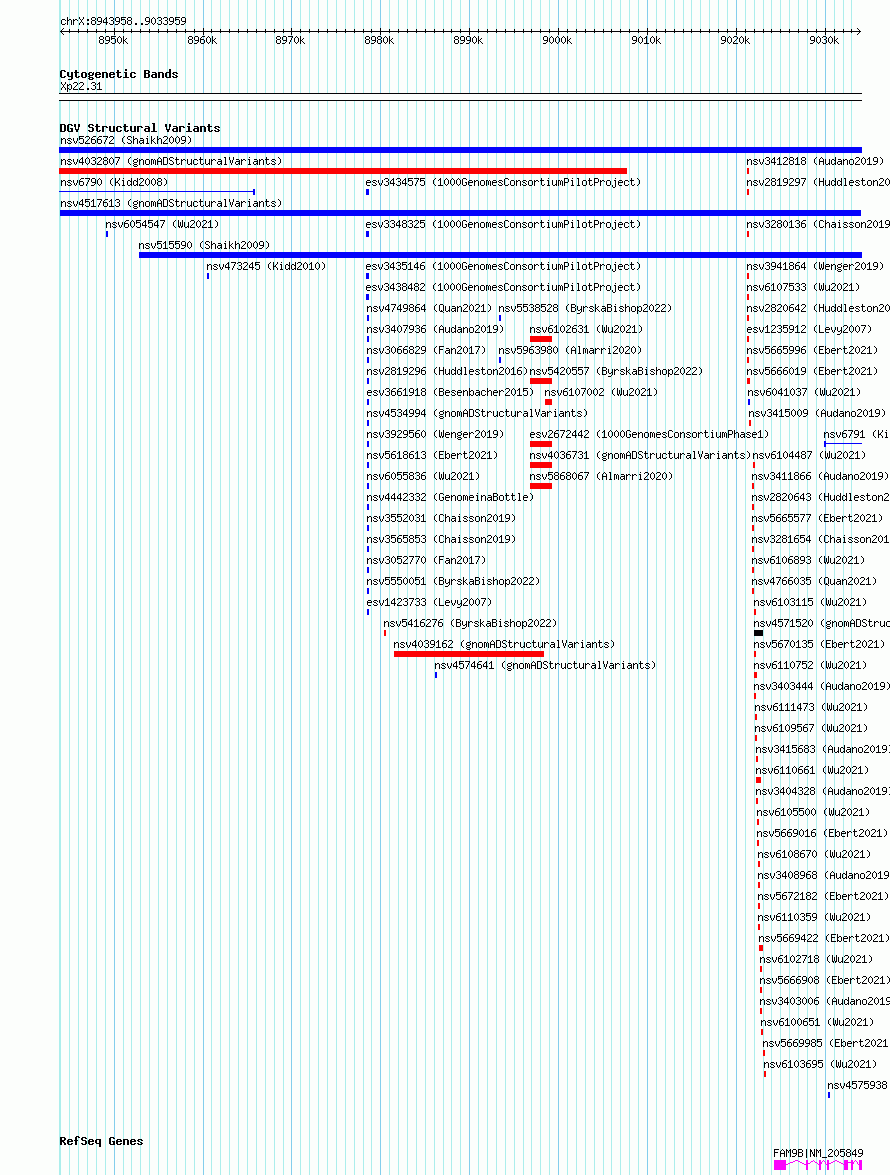Click the FAM9B|NM_205849 gene label
This screenshot has width=890, height=1175.
point(818,1153)
